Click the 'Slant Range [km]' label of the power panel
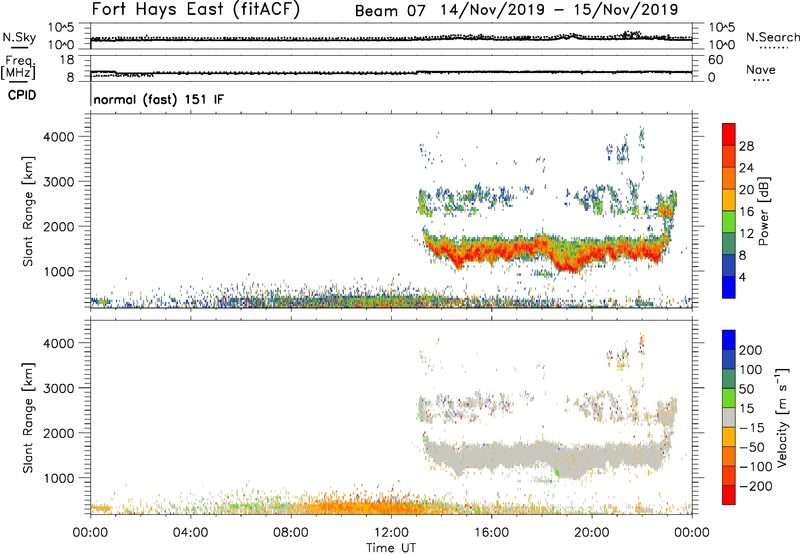 [28, 211]
